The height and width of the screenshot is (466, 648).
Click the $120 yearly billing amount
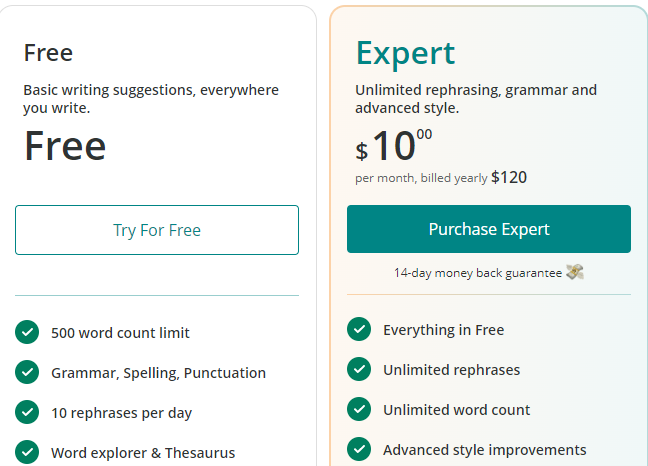point(509,178)
